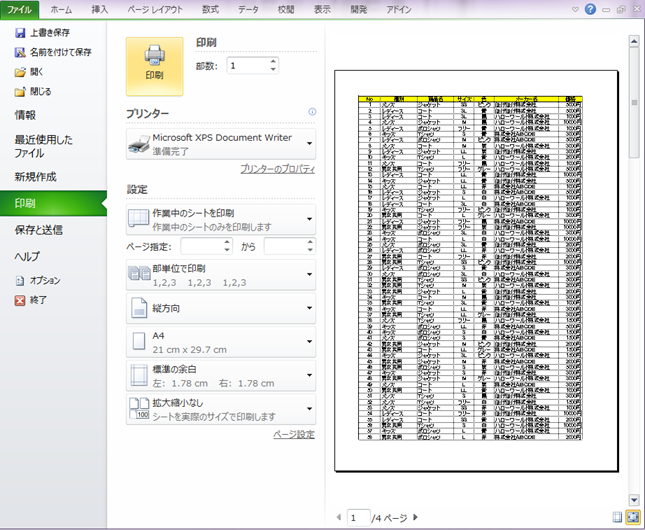Click the preview scrollbar up arrow
The image size is (645, 530).
coord(634,42)
